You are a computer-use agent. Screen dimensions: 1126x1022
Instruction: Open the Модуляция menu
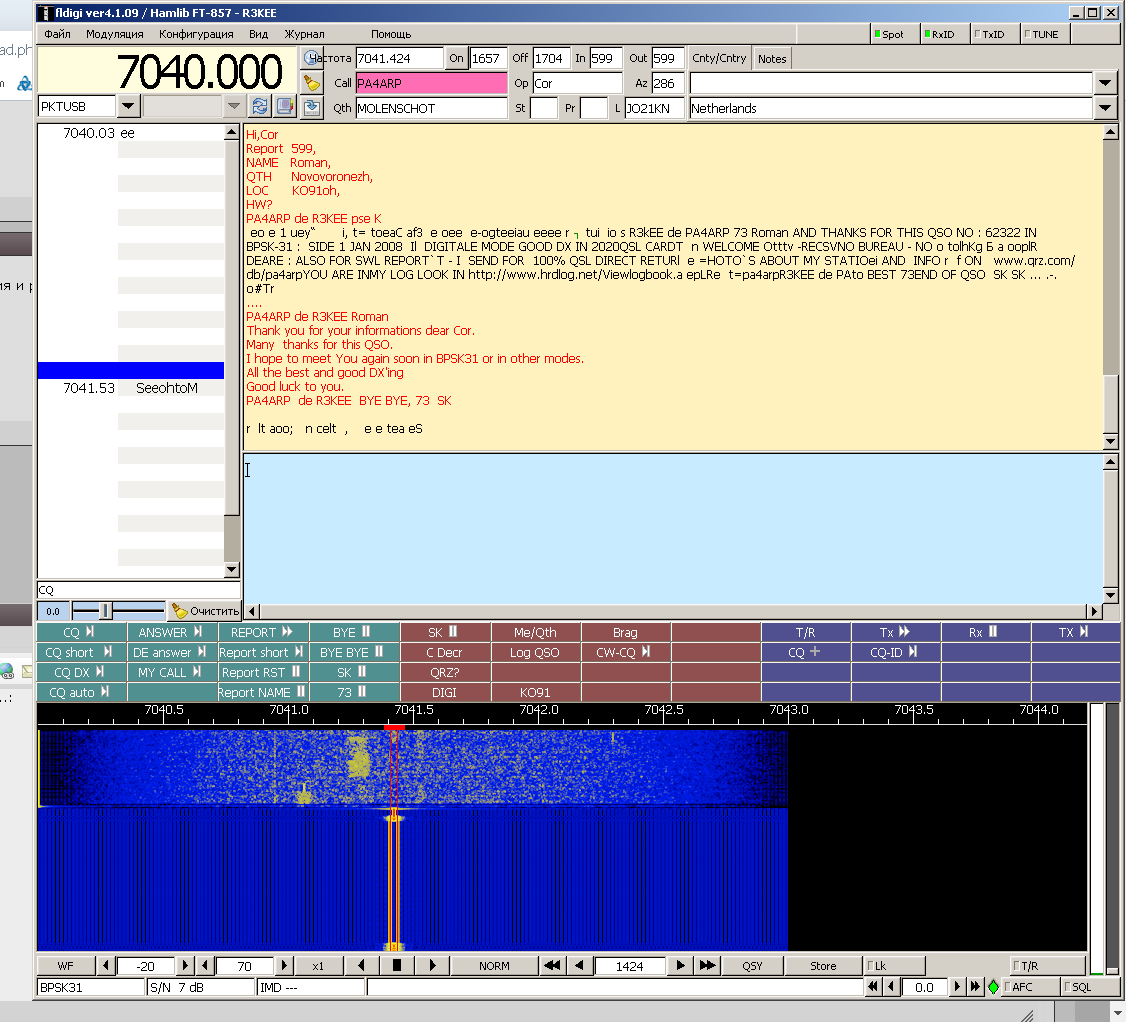114,34
